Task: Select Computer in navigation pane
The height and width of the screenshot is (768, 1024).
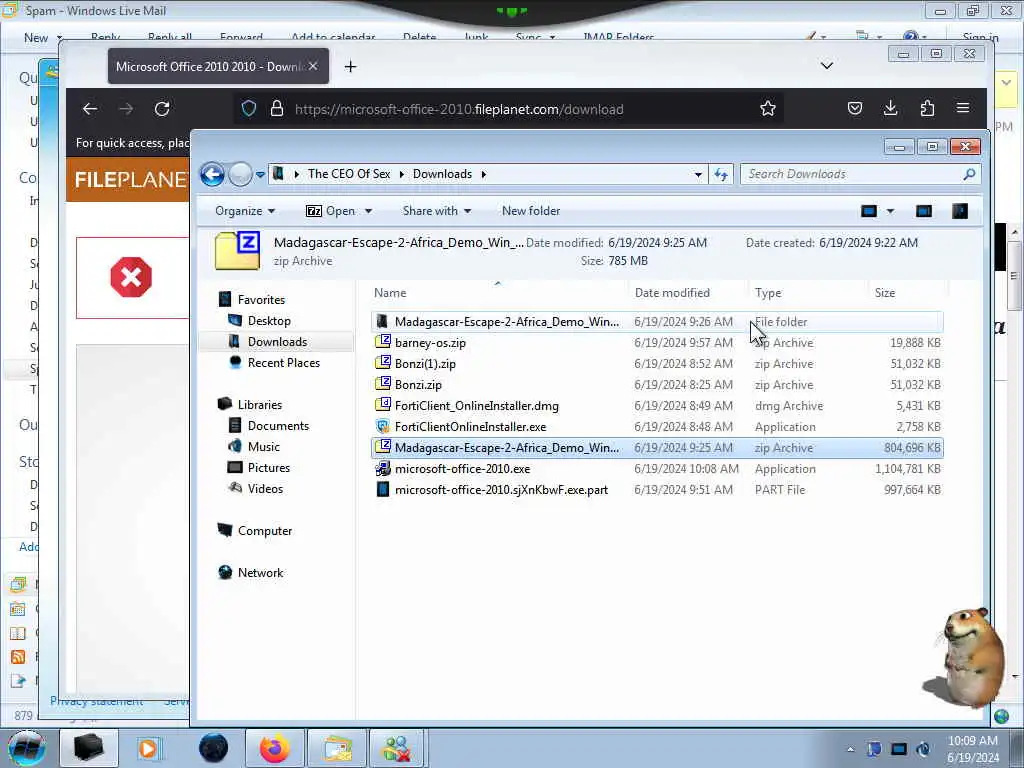Action: pyautogui.click(x=264, y=531)
